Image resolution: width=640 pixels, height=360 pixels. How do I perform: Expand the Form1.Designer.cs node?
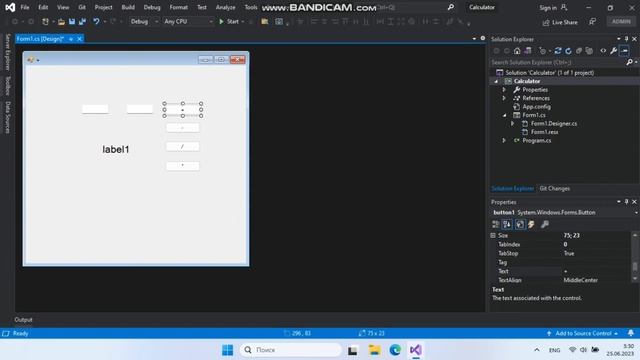513,124
